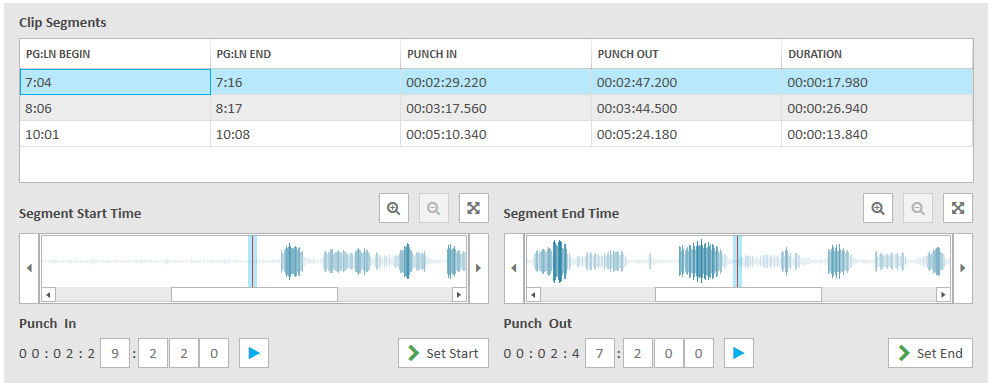Select the clip segment starting at 8:06
This screenshot has height=386, width=992.
click(496, 108)
